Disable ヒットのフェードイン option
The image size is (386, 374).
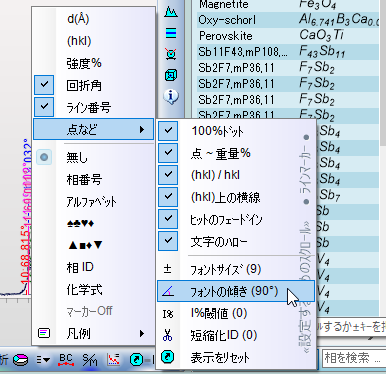(x=236, y=219)
